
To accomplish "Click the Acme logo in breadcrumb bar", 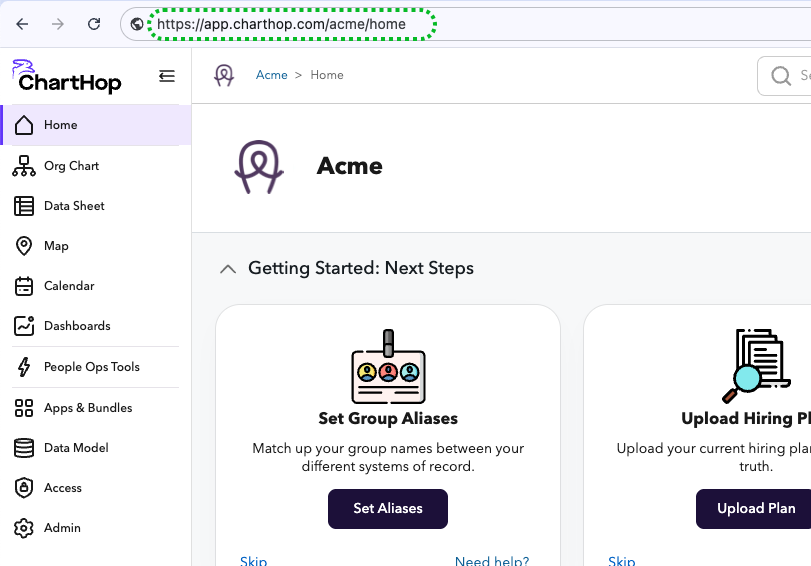I will tap(224, 76).
